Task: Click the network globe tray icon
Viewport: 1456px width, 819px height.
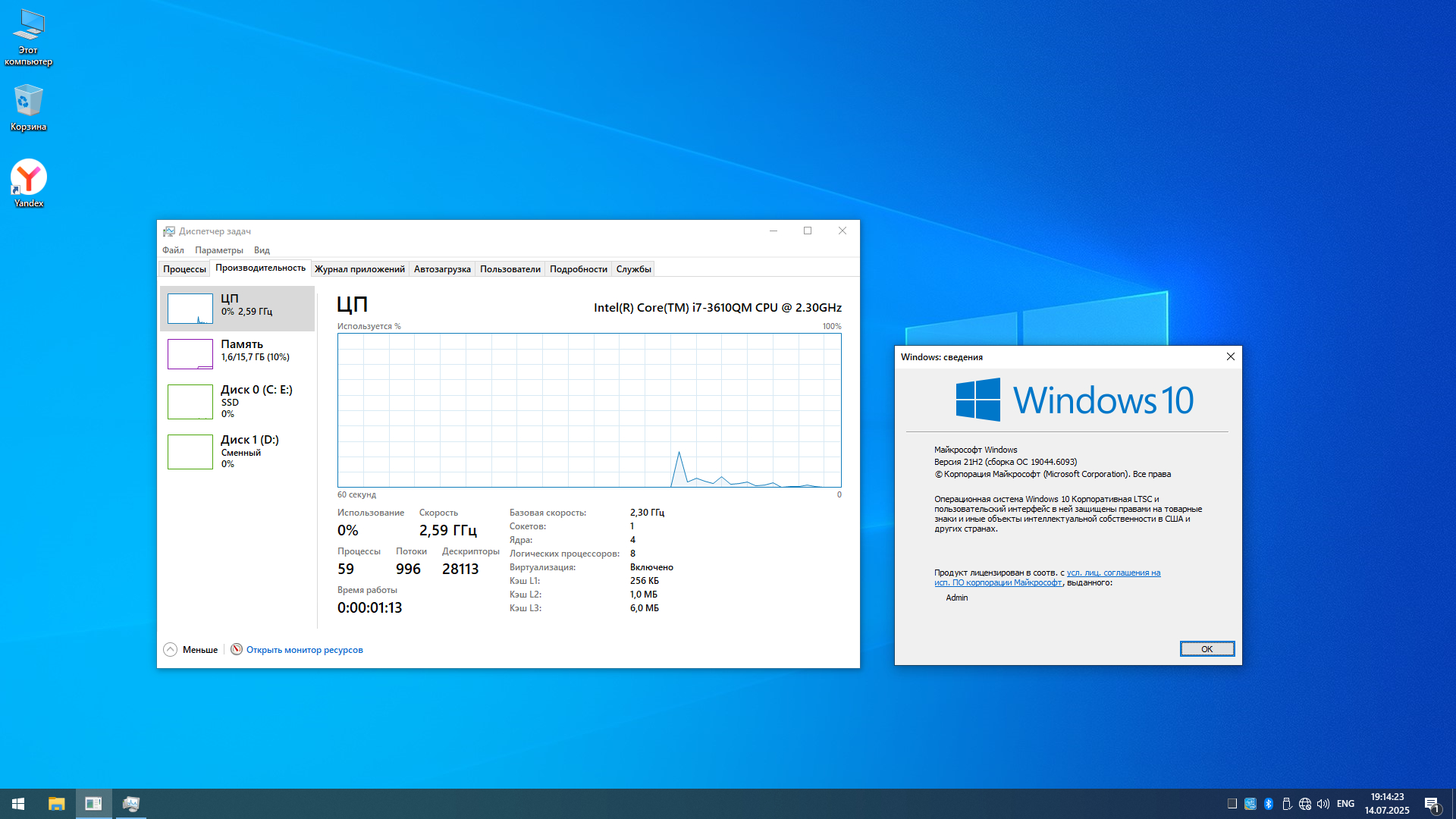Action: coord(1305,804)
